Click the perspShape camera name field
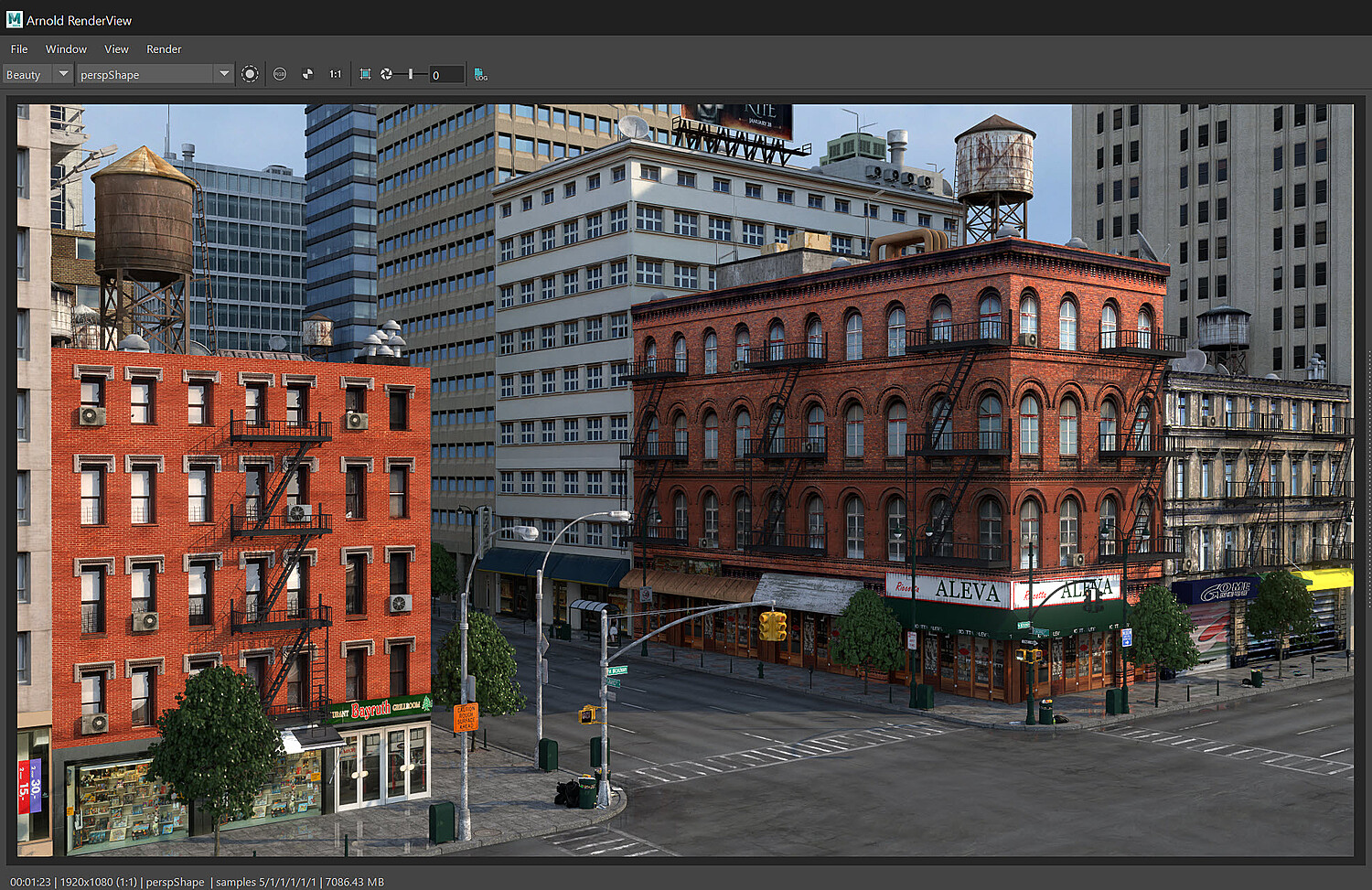1372x890 pixels. tap(145, 74)
